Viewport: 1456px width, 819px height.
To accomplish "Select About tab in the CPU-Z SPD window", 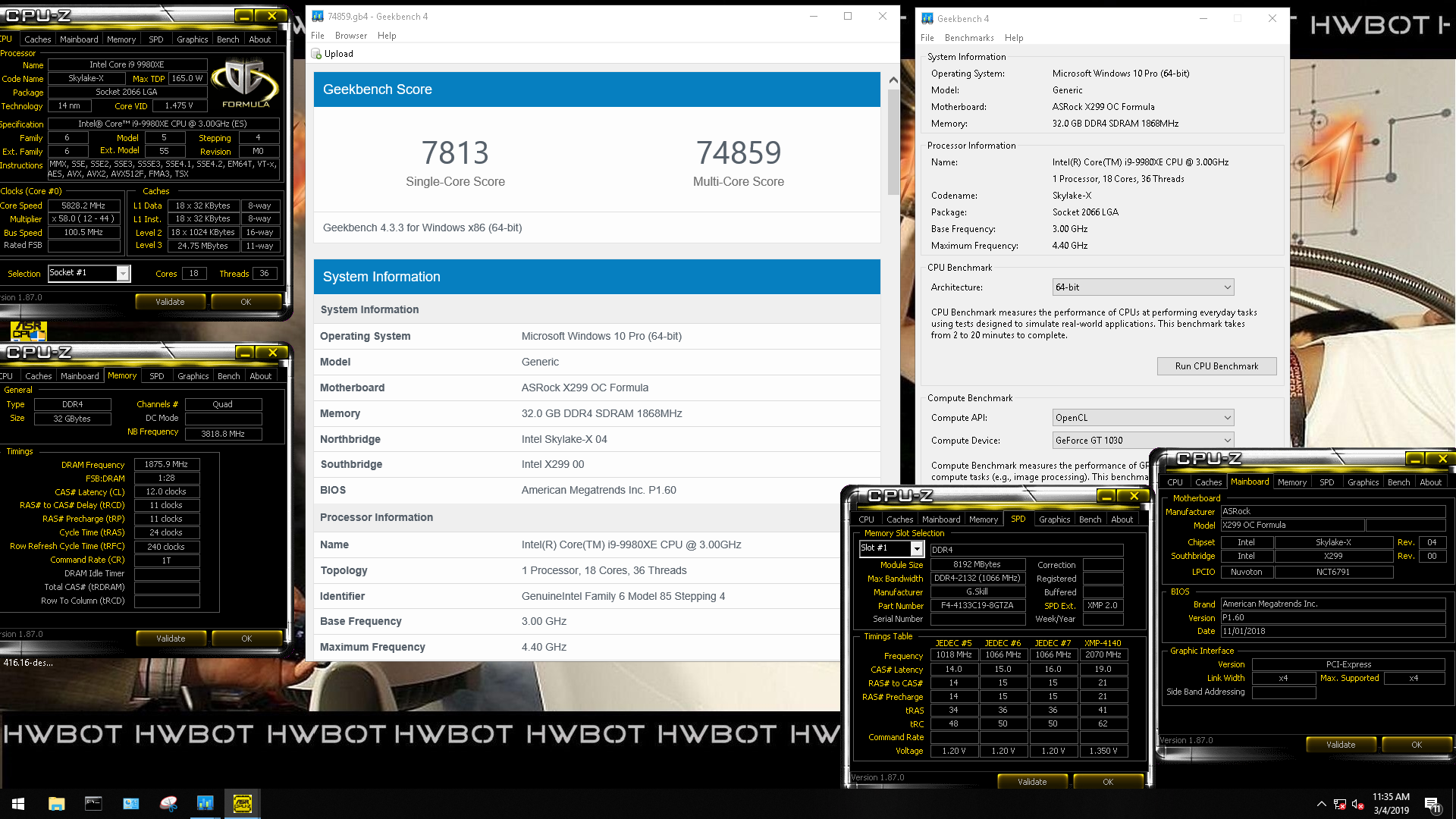I will (x=1122, y=519).
